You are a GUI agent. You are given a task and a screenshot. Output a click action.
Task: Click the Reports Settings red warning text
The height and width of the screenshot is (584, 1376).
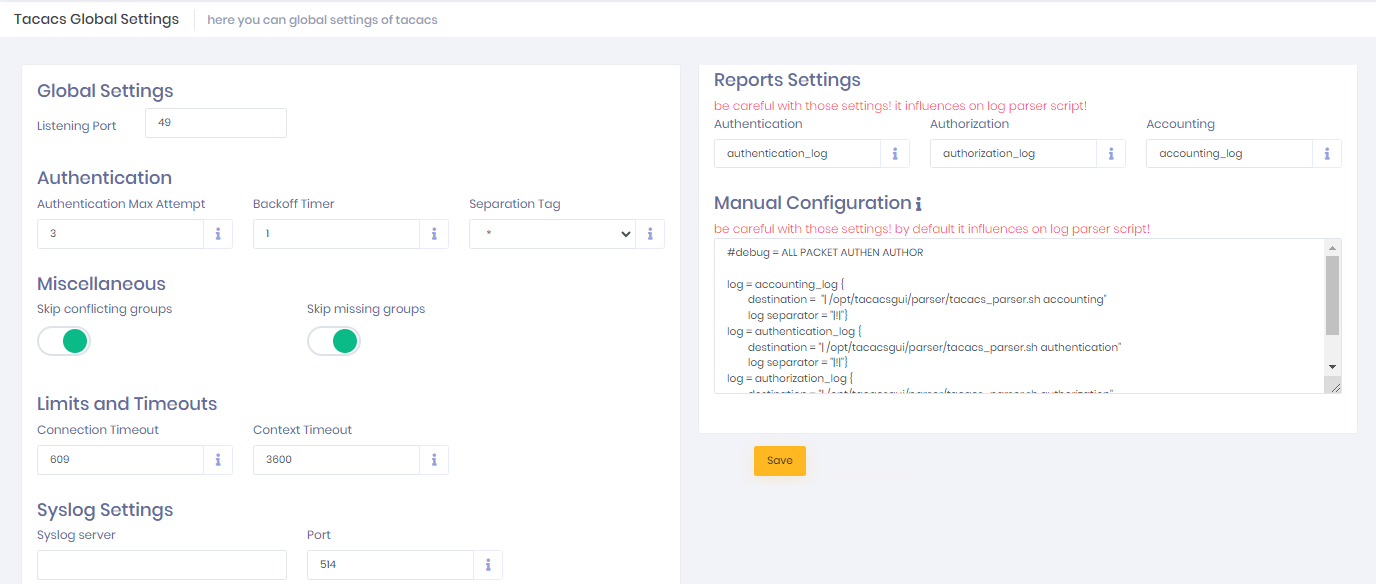(x=900, y=106)
